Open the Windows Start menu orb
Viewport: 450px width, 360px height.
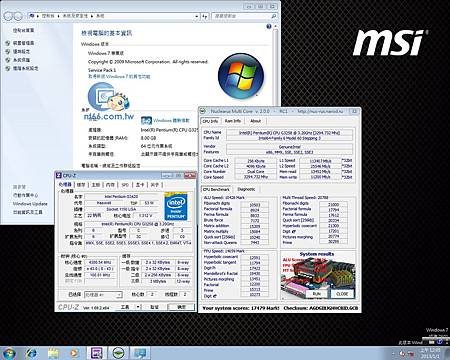pos(8,353)
